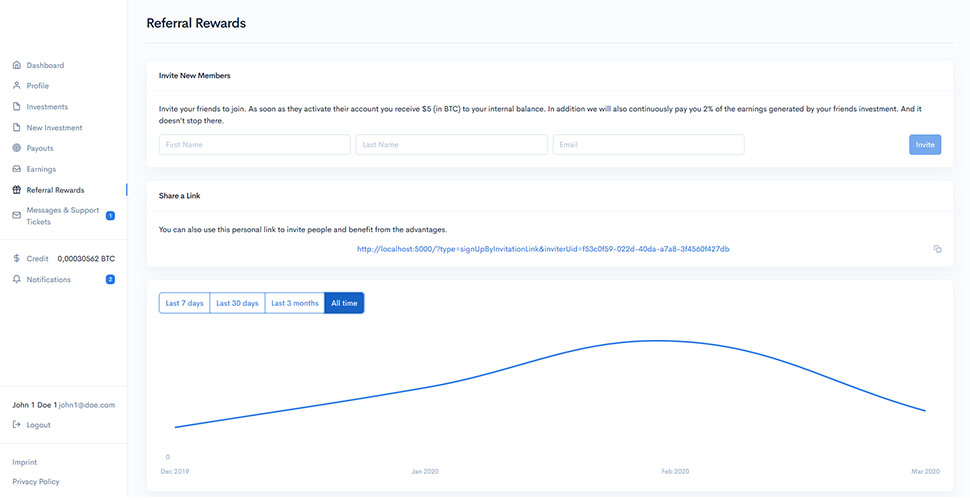Click into the Email input field
The image size is (970, 500).
tap(648, 145)
